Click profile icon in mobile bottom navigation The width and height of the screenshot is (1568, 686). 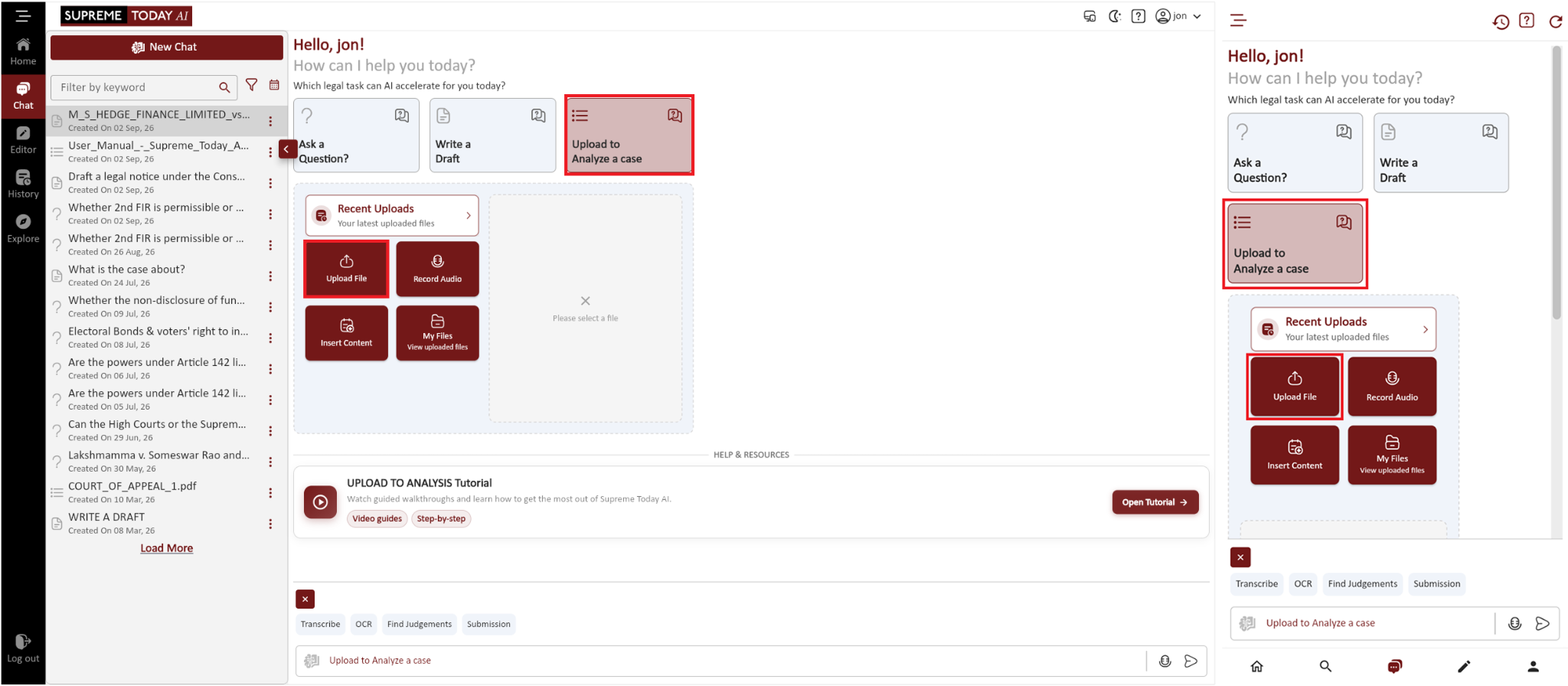[1533, 666]
